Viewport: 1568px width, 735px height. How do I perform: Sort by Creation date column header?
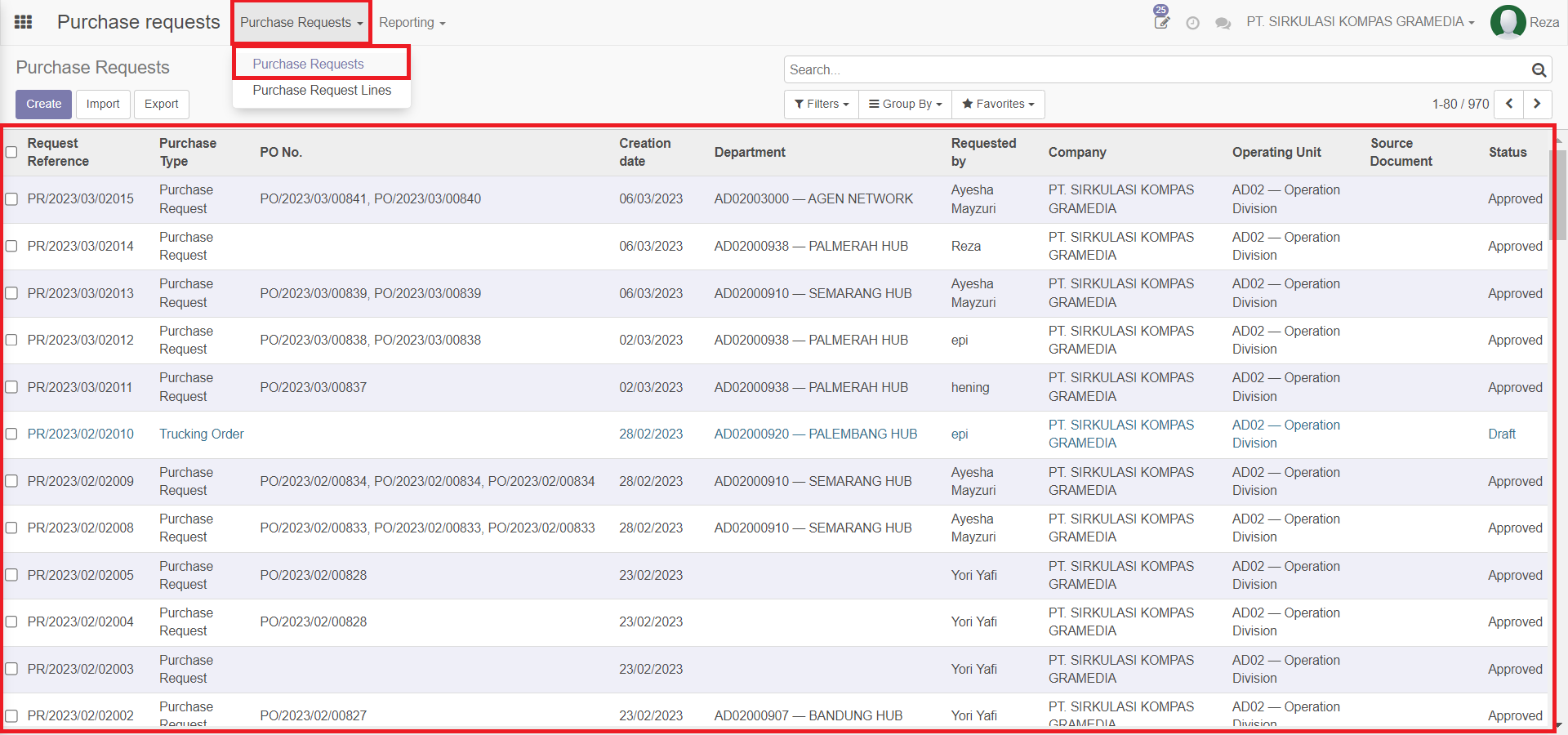pyautogui.click(x=644, y=152)
